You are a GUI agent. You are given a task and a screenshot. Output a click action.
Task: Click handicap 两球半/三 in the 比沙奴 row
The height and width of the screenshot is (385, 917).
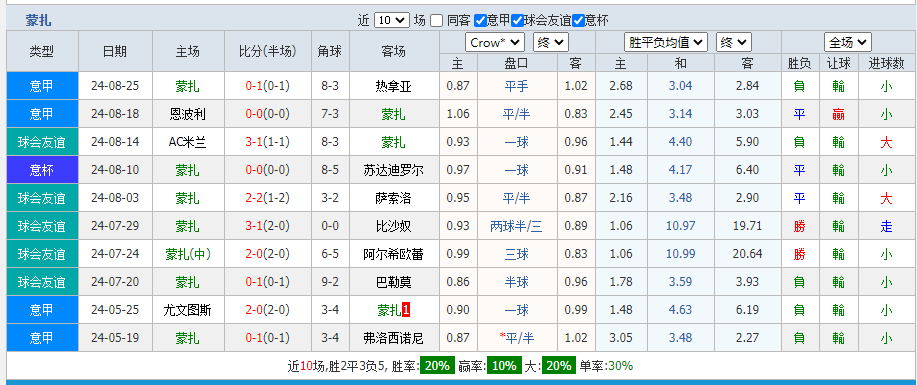pyautogui.click(x=516, y=226)
